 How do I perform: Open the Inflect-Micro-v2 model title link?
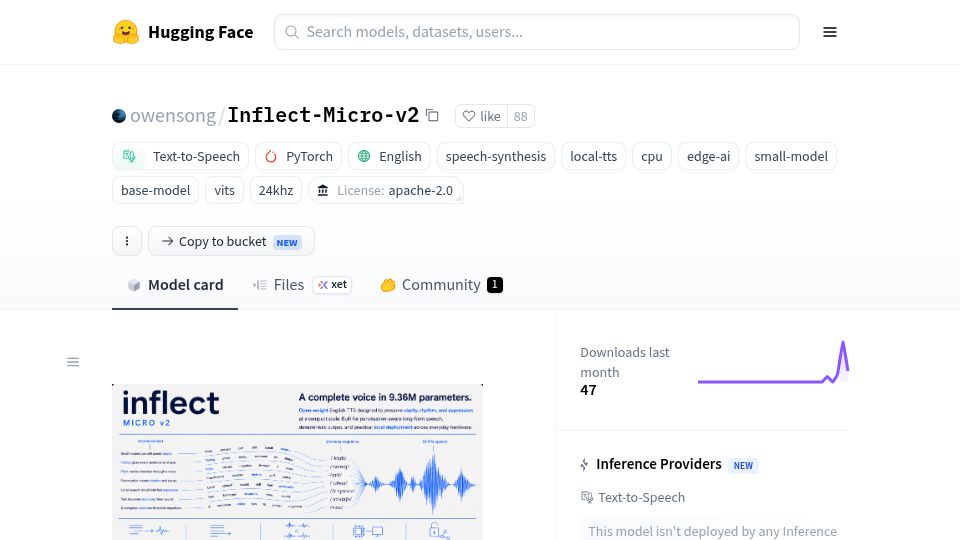click(x=323, y=115)
